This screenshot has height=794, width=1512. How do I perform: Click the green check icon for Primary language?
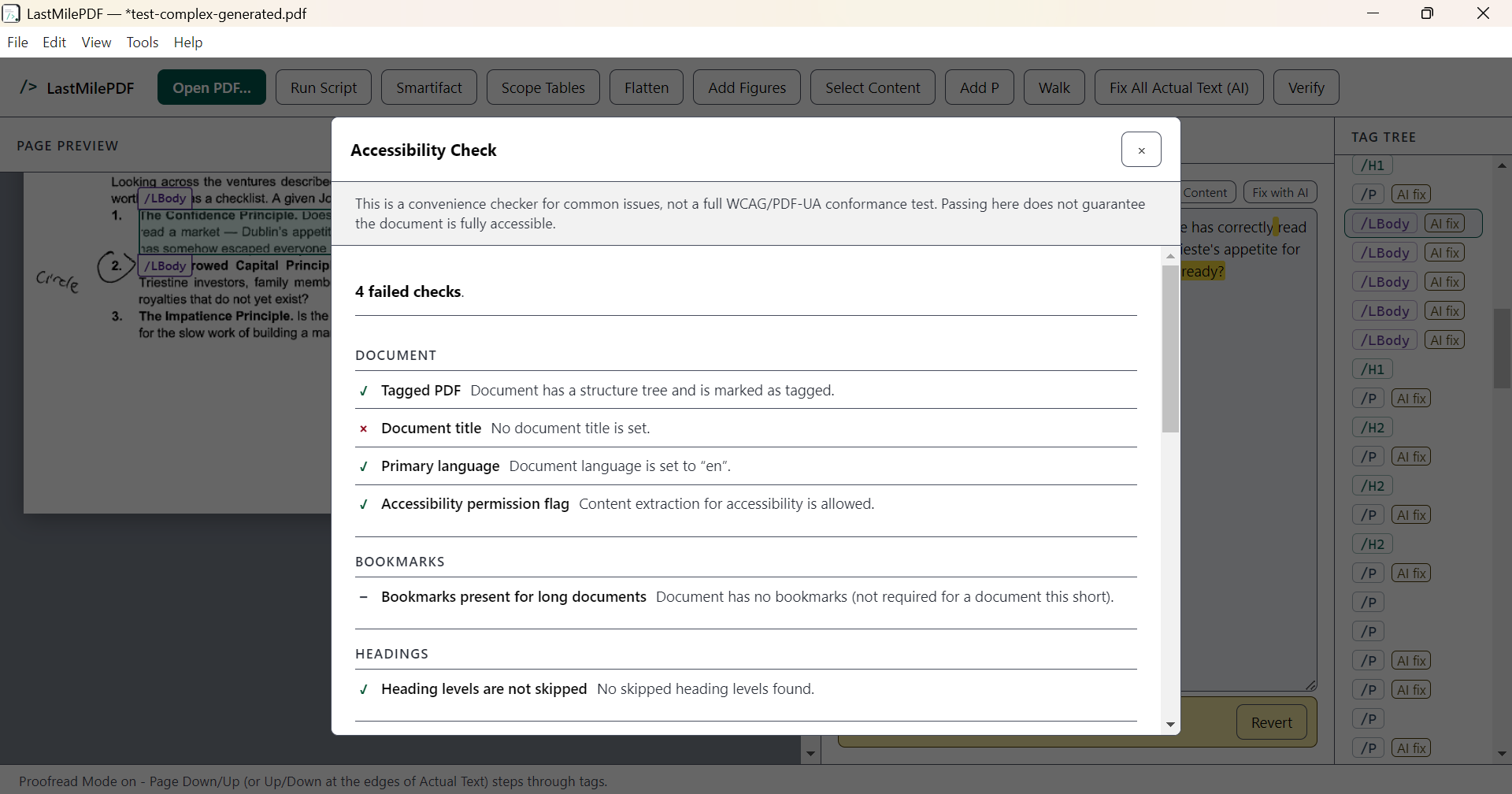click(364, 467)
